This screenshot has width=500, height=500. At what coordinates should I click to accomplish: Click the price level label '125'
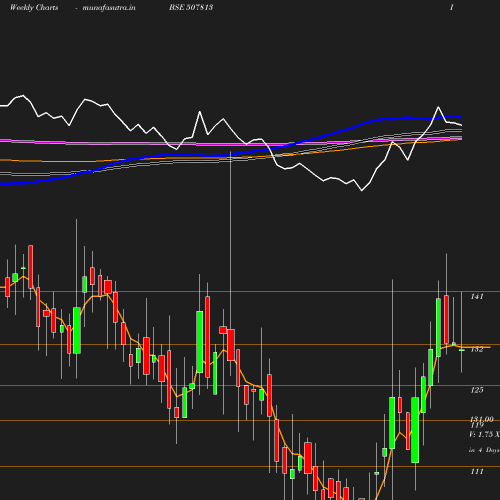[x=477, y=390]
